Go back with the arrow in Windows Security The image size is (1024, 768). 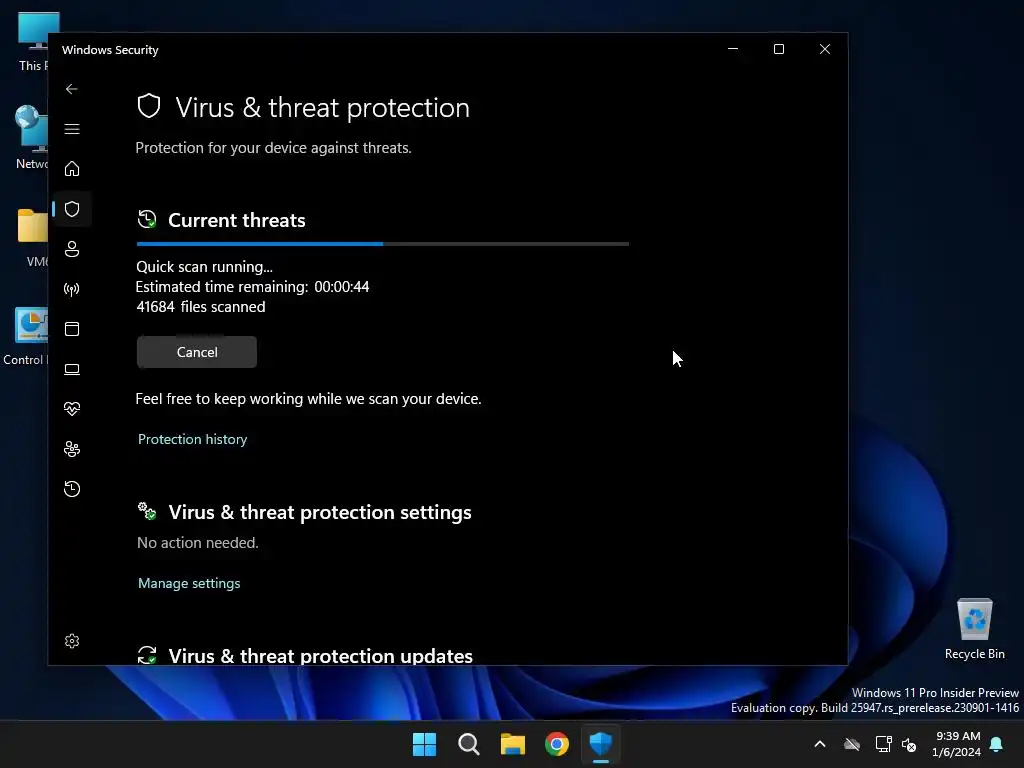[72, 89]
